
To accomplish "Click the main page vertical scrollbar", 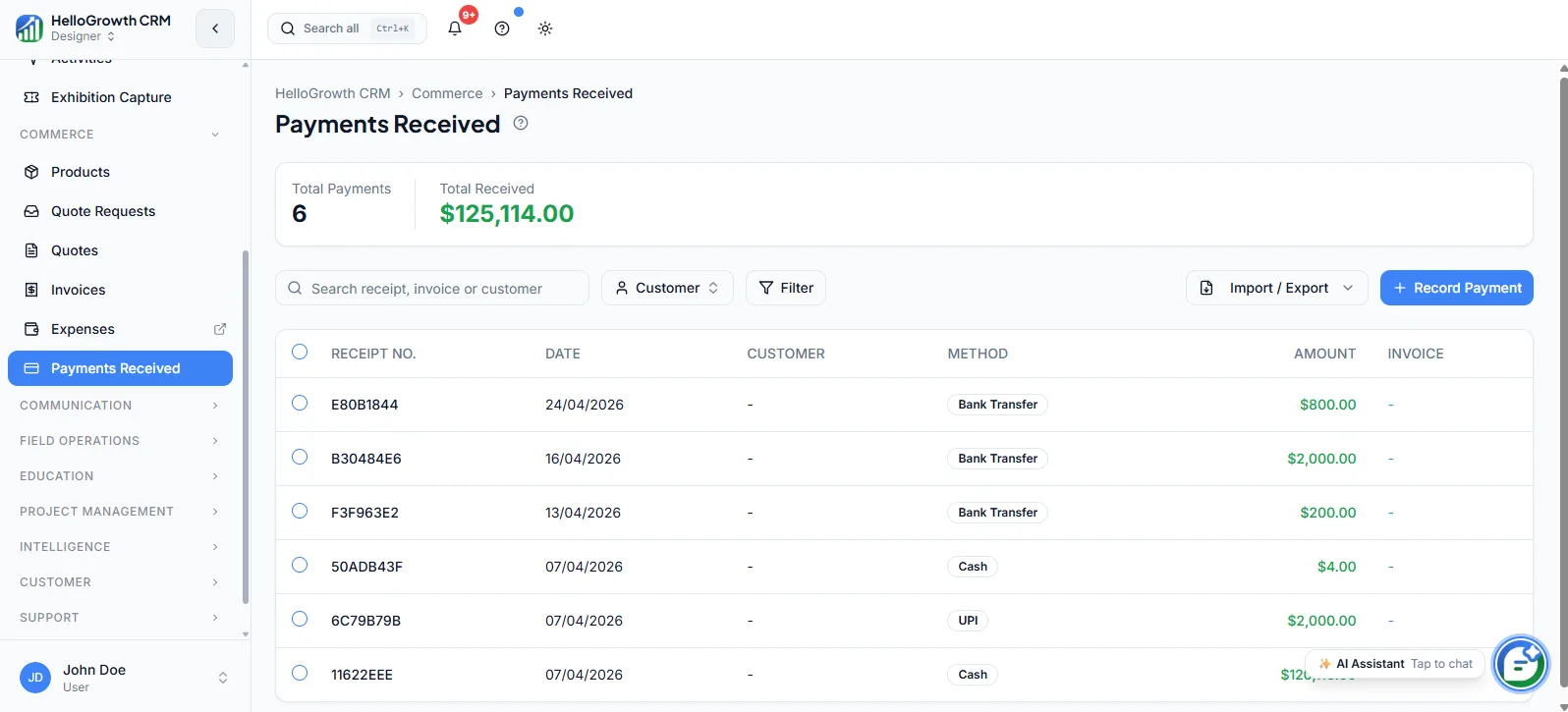I will click(x=1563, y=383).
